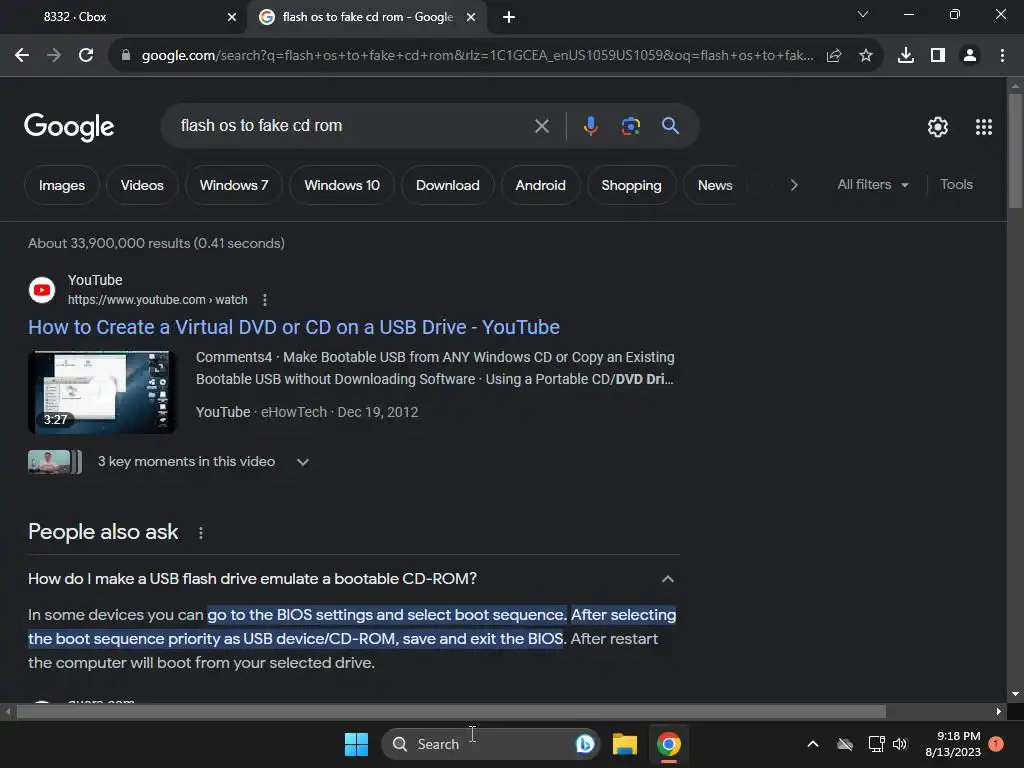Submit search with magnifier icon
The height and width of the screenshot is (768, 1024).
pos(670,125)
